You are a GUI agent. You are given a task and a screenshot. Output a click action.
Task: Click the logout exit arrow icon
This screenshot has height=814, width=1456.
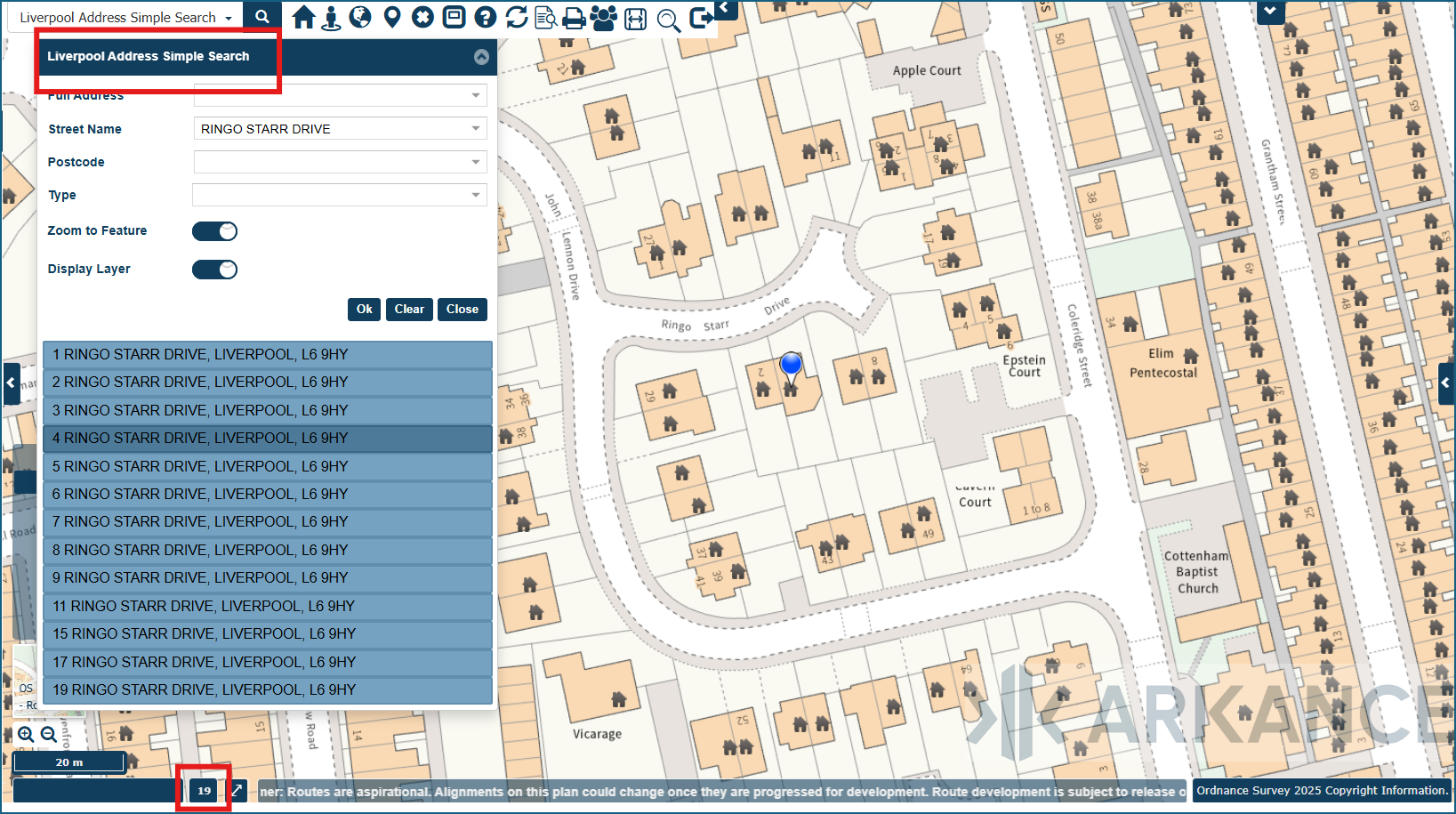[x=701, y=18]
